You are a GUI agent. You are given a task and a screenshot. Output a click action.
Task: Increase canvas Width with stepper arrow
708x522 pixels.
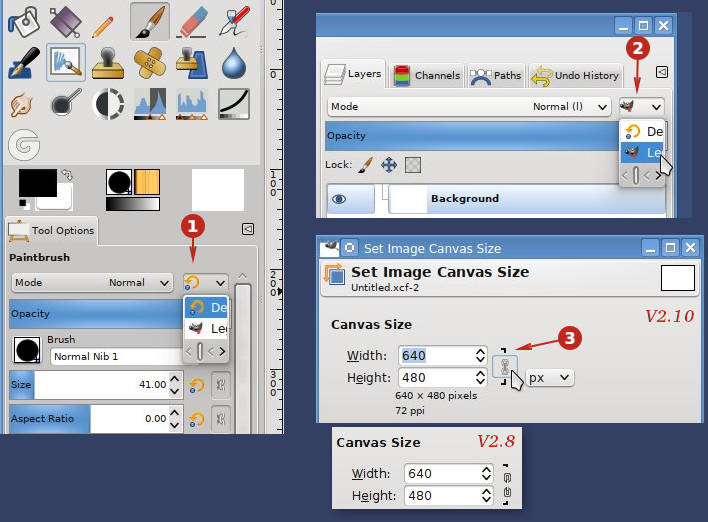[x=480, y=351]
